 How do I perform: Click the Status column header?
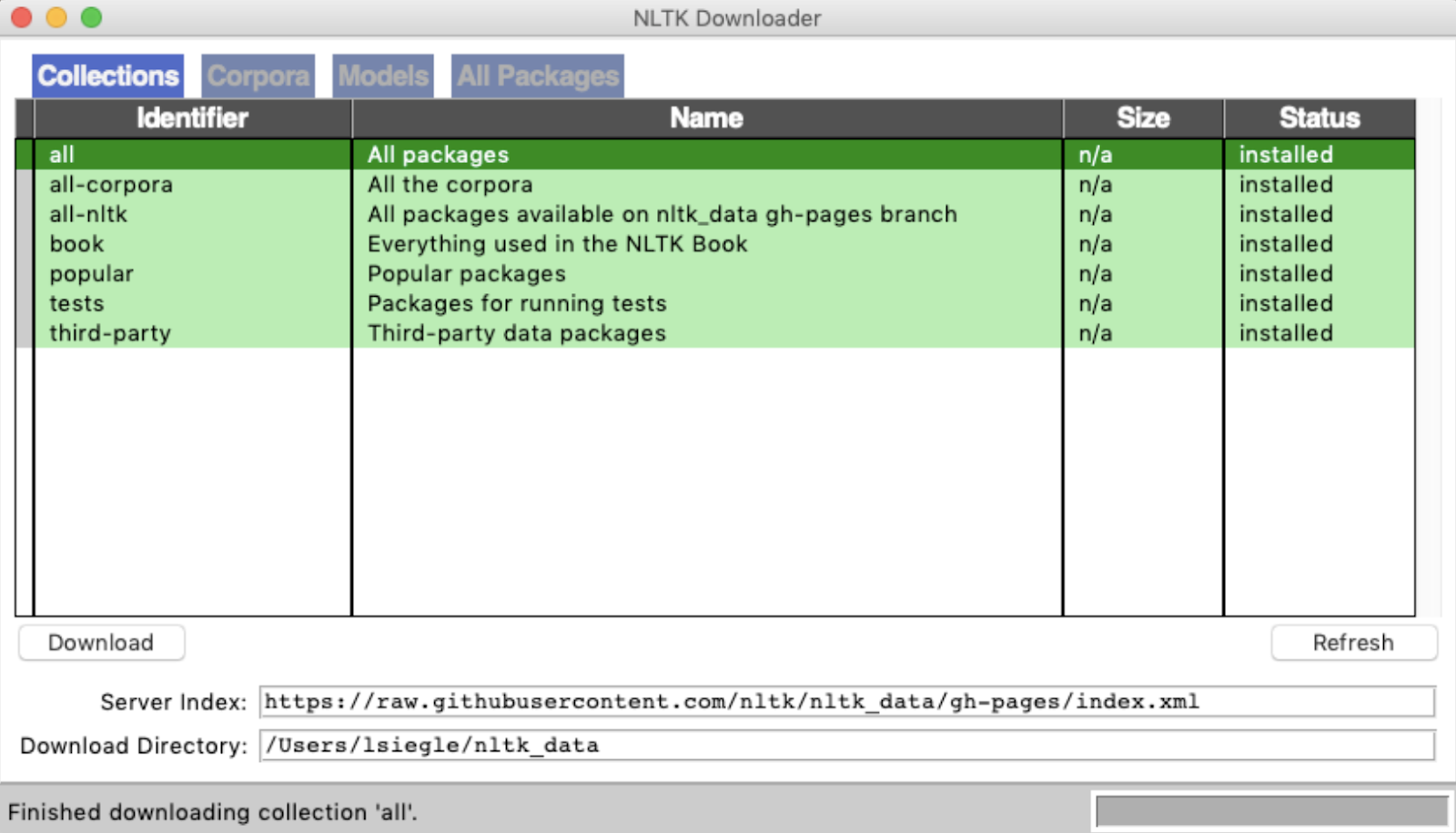[x=1319, y=118]
